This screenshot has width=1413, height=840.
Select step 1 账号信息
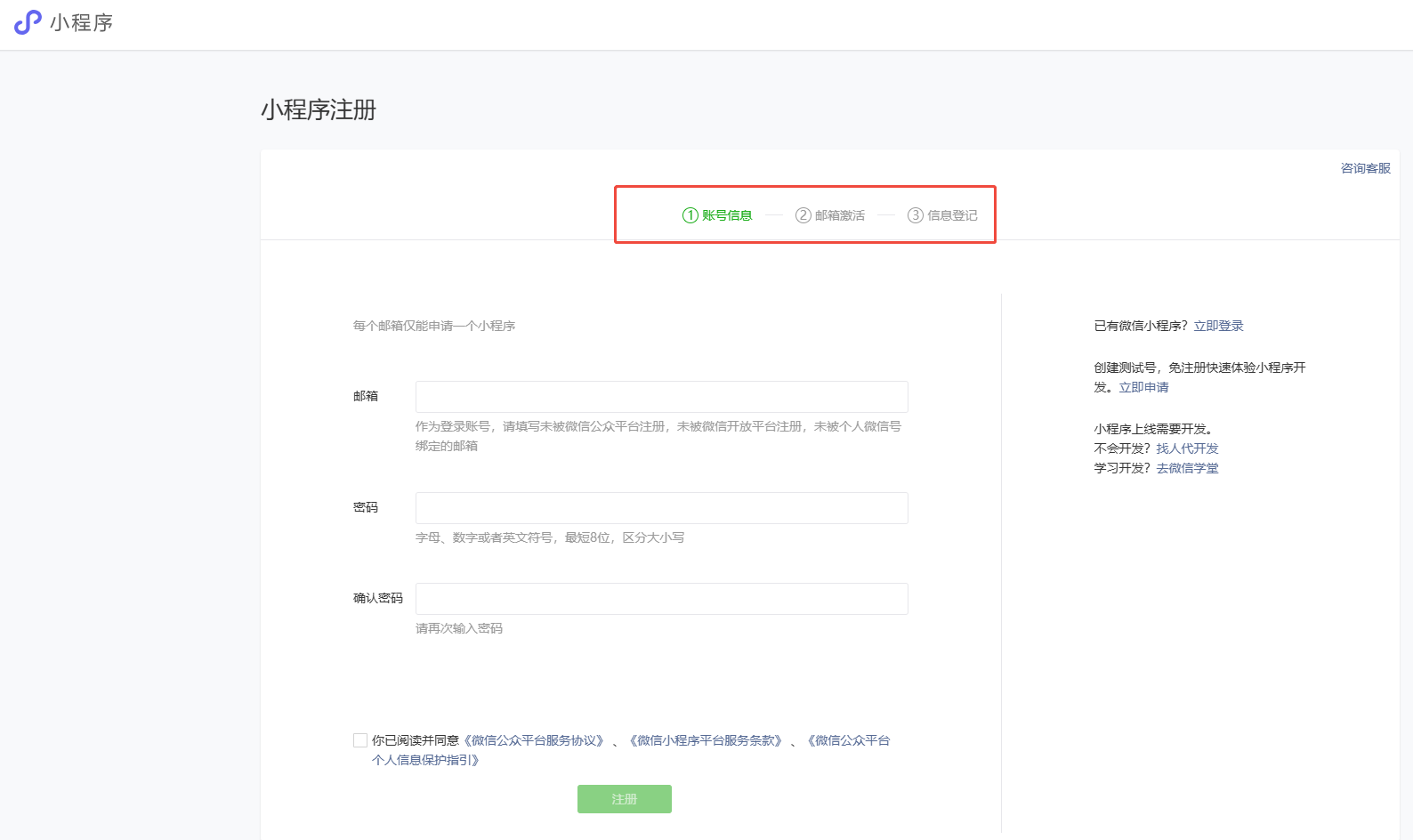point(717,215)
